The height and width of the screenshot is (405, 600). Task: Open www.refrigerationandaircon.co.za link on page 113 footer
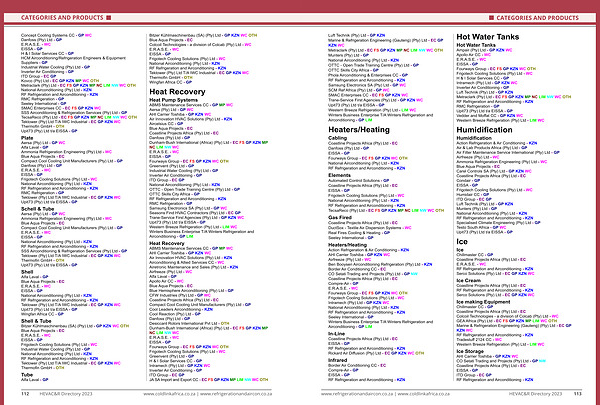coord(357,394)
